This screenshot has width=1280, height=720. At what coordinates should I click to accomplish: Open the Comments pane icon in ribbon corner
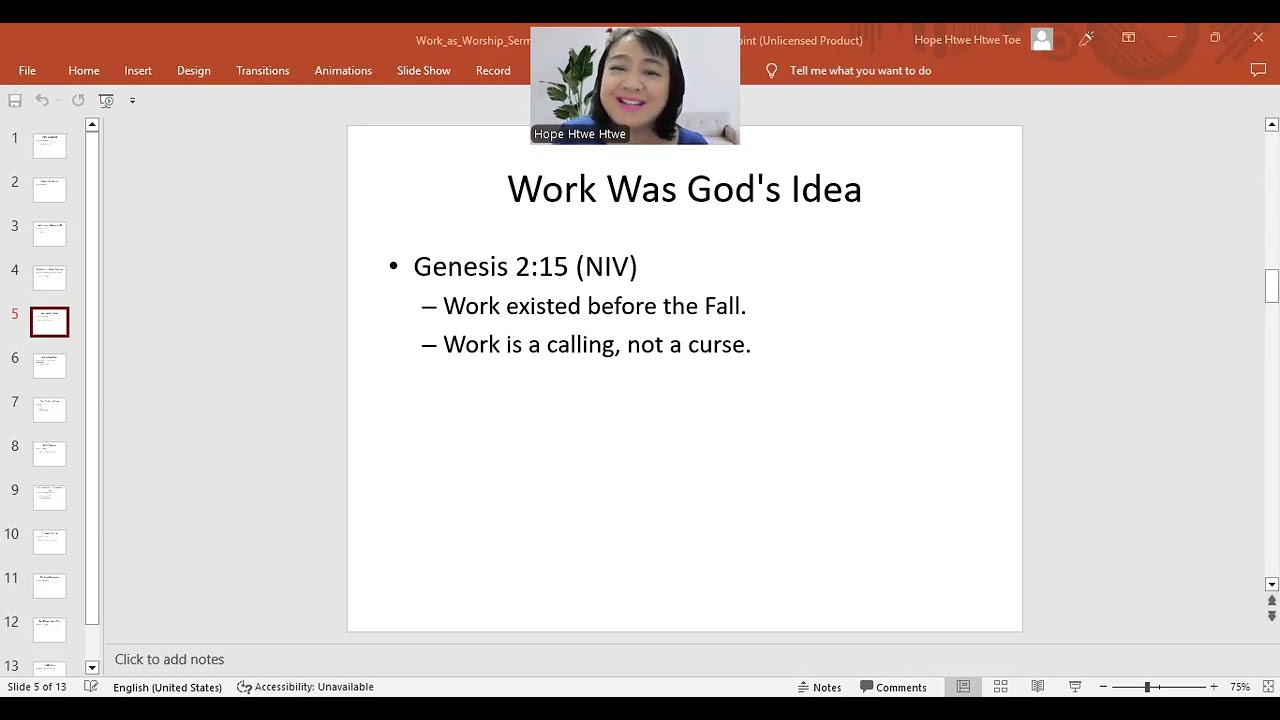1258,70
